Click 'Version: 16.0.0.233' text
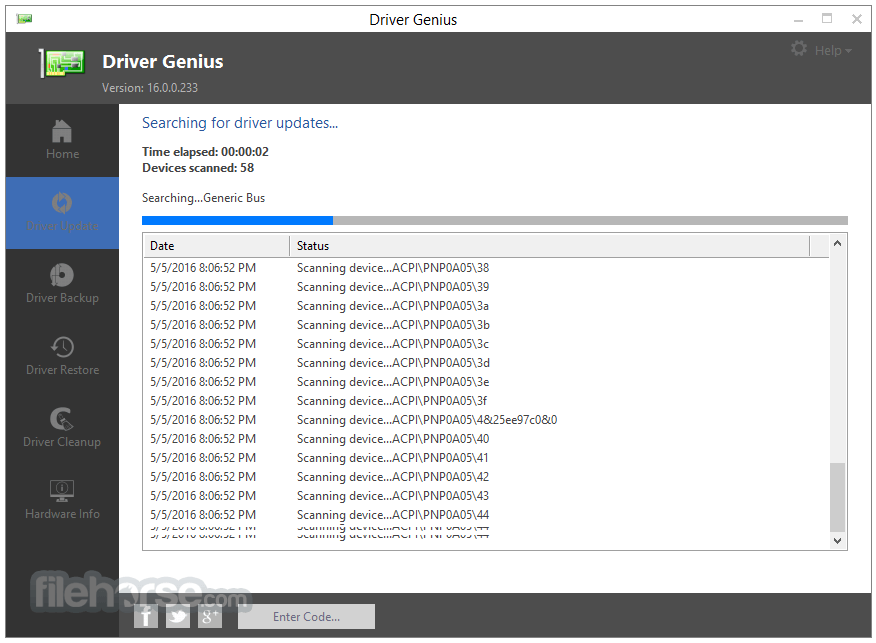Screen dimensions: 876x643 pos(150,88)
